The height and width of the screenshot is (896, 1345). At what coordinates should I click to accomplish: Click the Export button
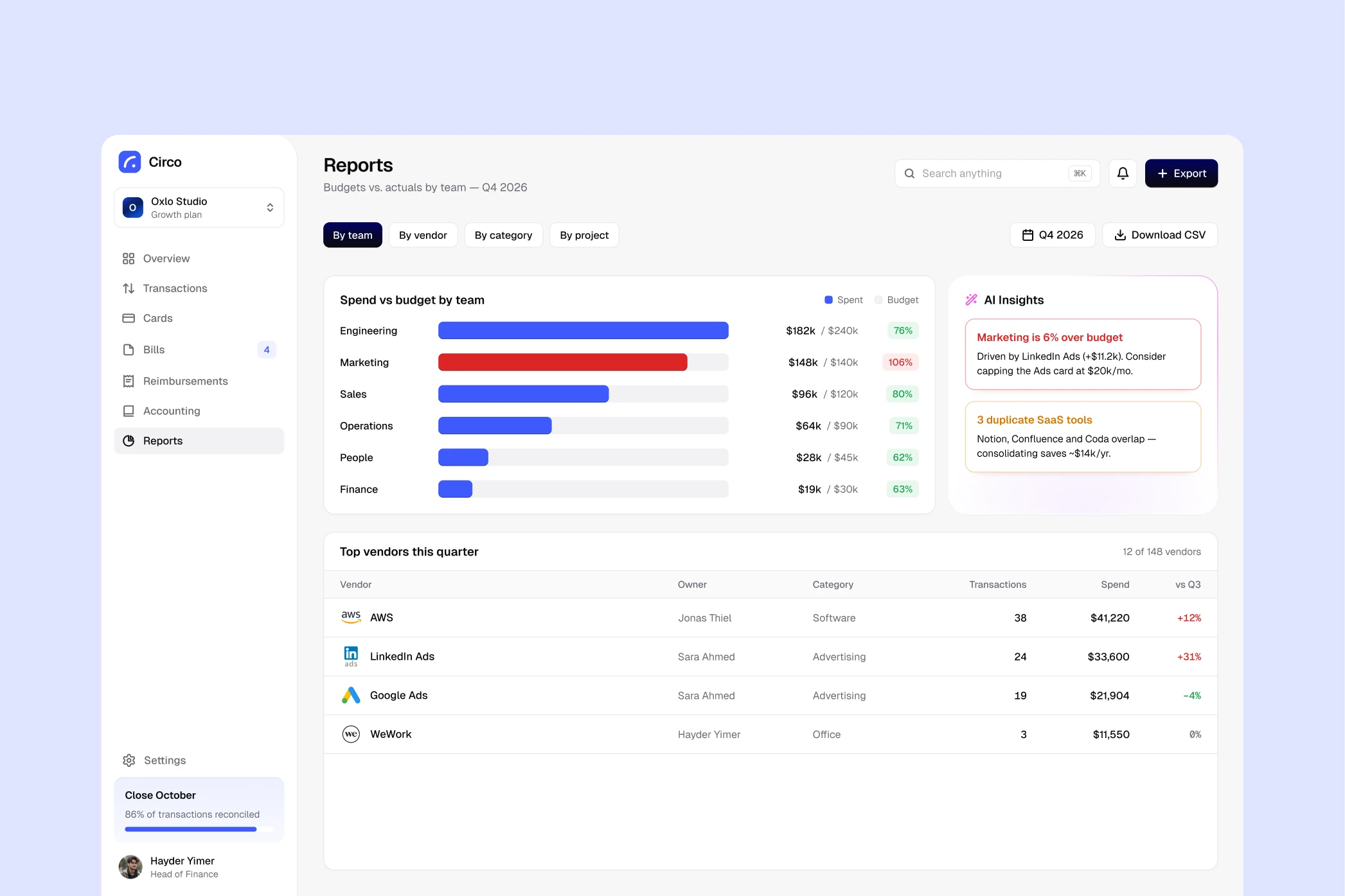click(1181, 173)
